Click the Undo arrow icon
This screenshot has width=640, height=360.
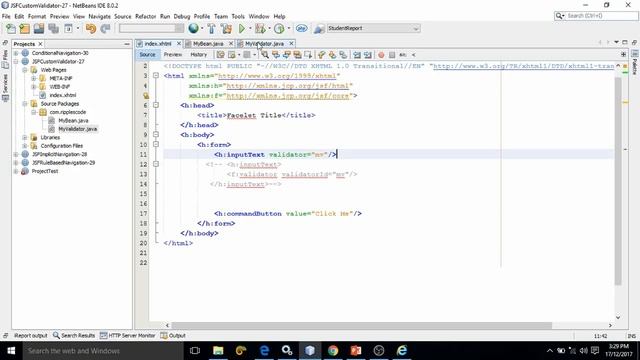point(91,29)
